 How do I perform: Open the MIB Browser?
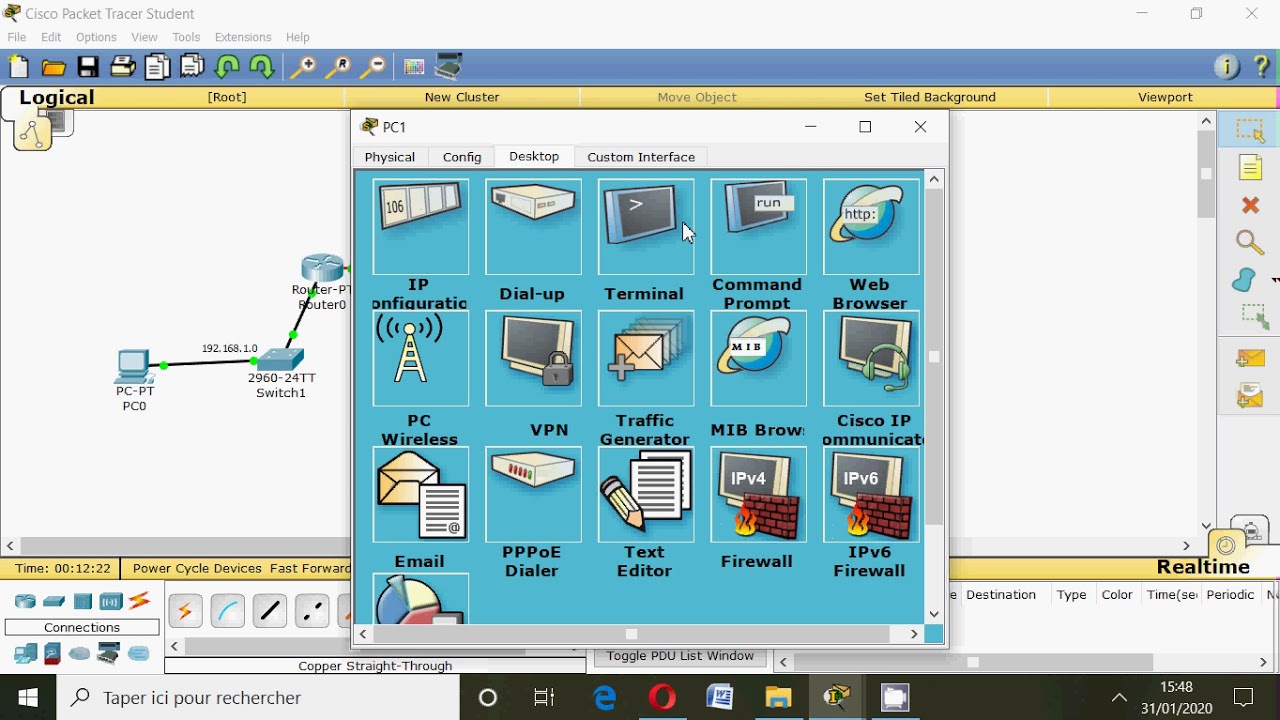(758, 359)
